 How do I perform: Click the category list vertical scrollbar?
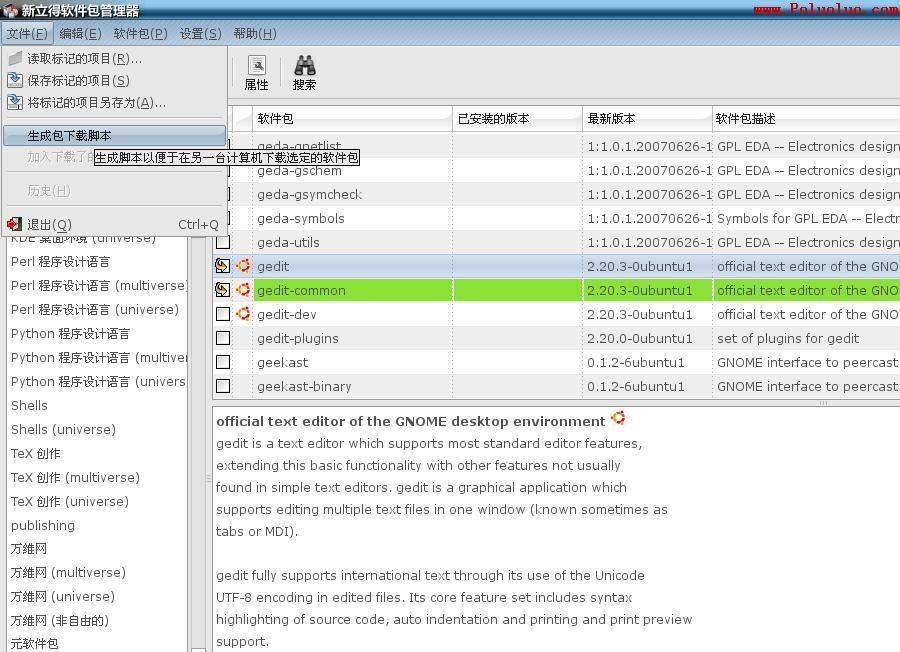pos(198,442)
